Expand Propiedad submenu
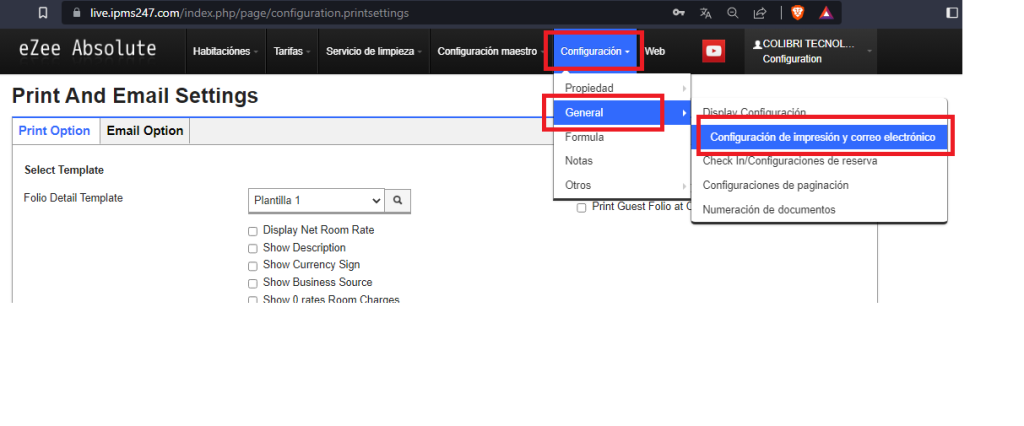The width and height of the screenshot is (1024, 426). tap(622, 88)
